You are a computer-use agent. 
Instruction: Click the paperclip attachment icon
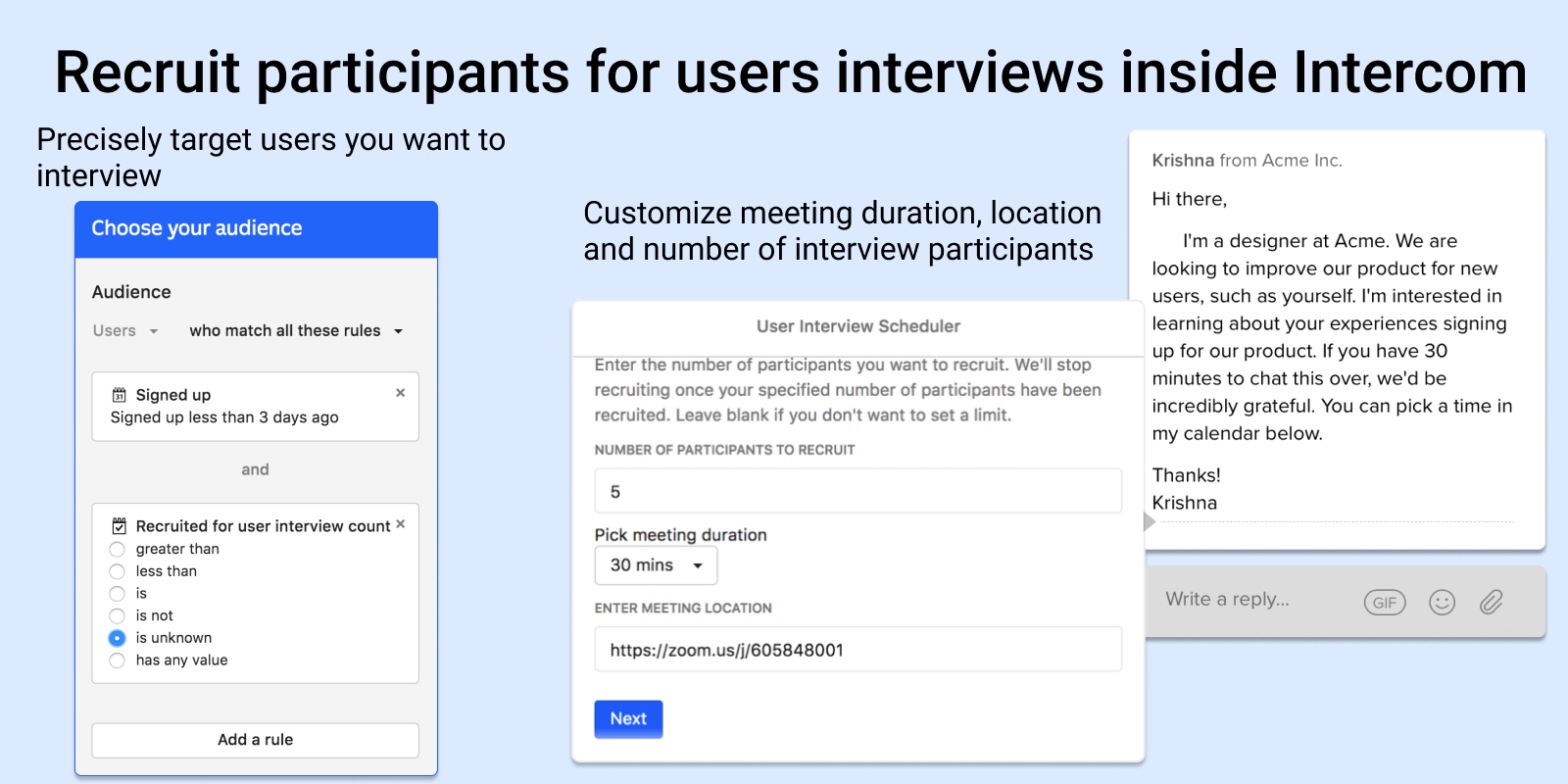pos(1491,602)
